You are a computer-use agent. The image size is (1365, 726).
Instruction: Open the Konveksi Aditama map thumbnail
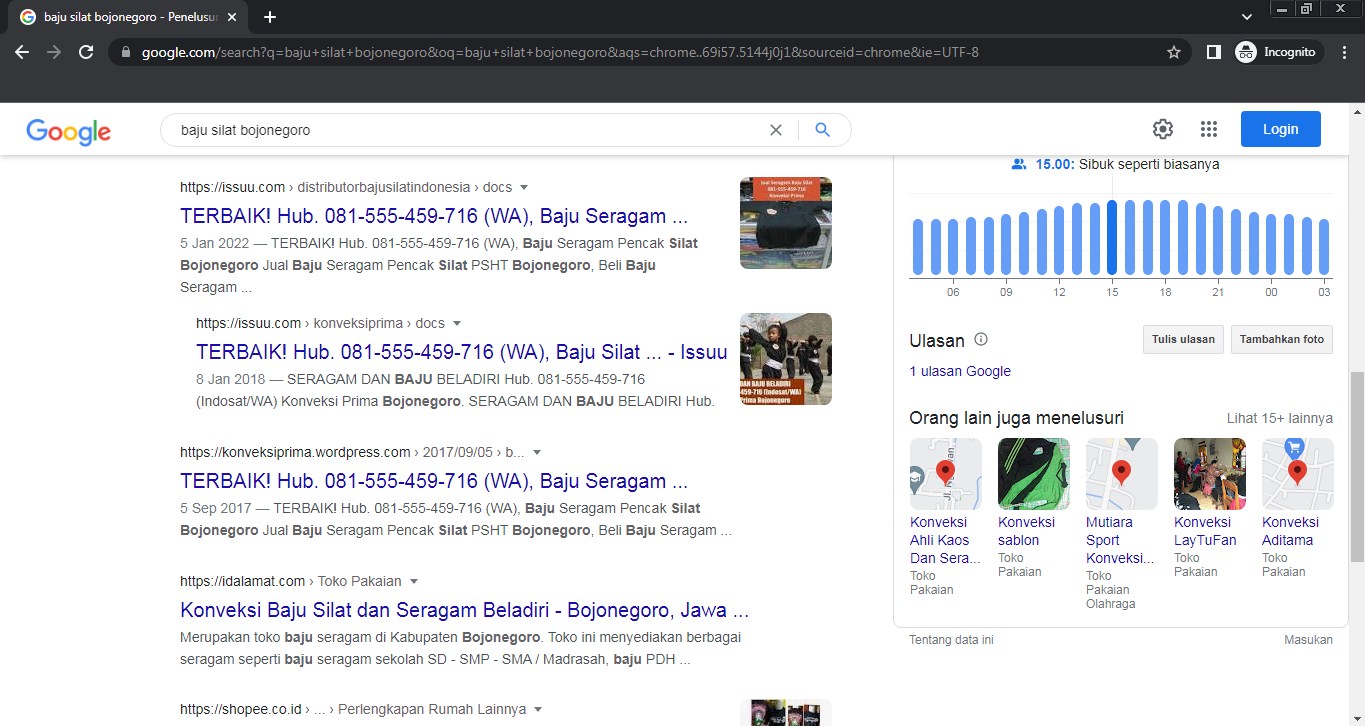click(x=1298, y=474)
